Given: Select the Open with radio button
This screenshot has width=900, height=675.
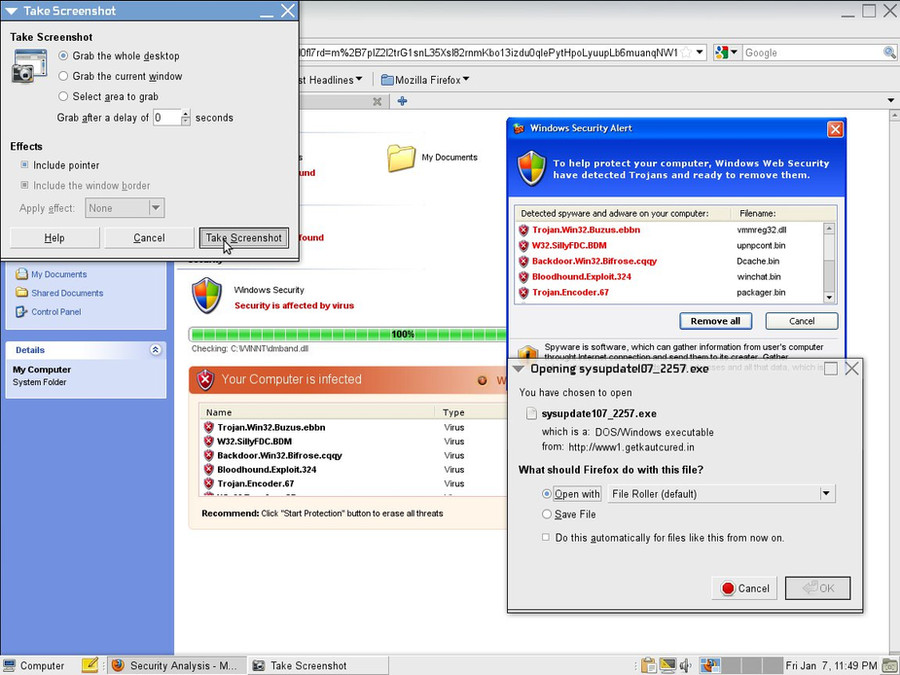Looking at the screenshot, I should (x=546, y=494).
